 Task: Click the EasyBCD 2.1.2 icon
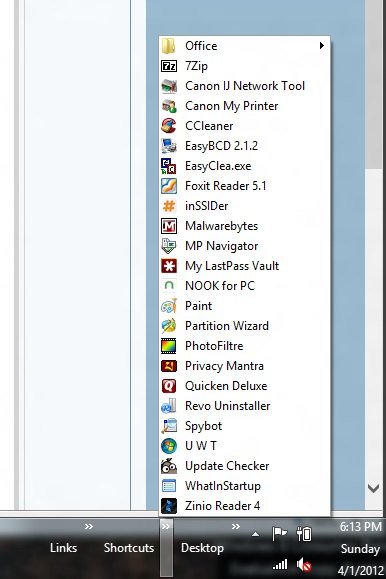(169, 146)
